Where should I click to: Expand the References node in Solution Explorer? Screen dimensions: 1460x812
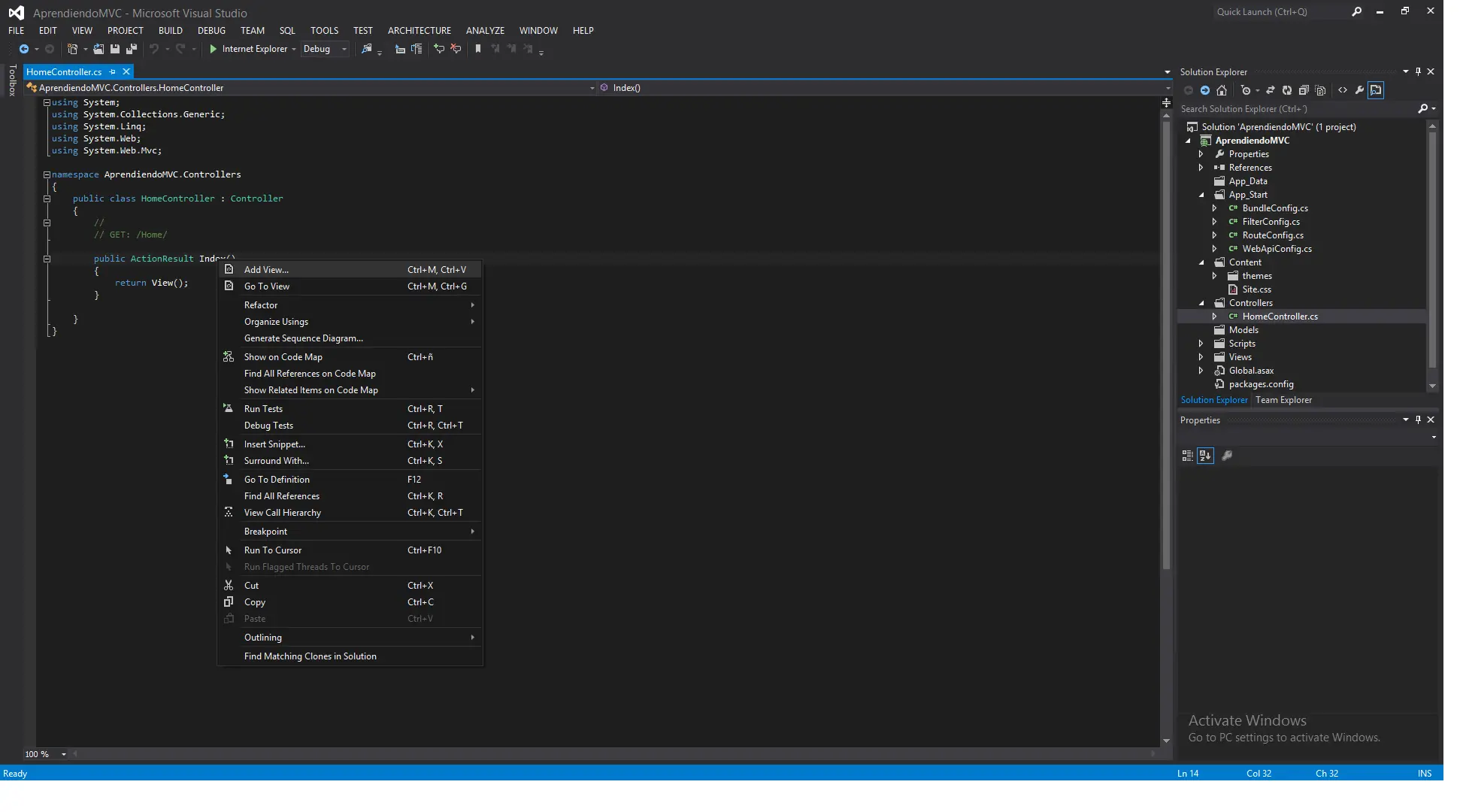[1201, 168]
